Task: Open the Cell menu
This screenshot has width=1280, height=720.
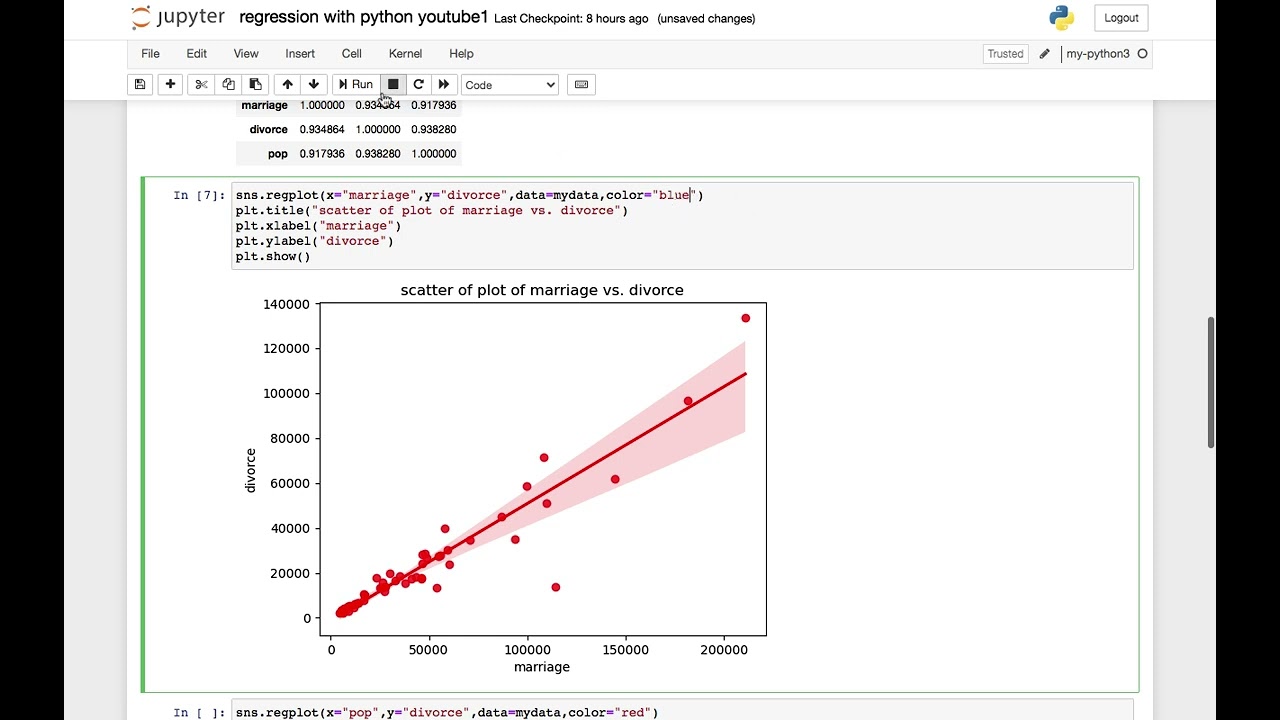Action: (352, 54)
